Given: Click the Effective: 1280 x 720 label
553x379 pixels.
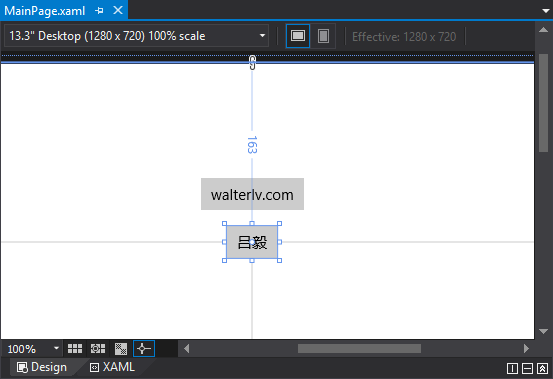Looking at the screenshot, I should click(404, 37).
